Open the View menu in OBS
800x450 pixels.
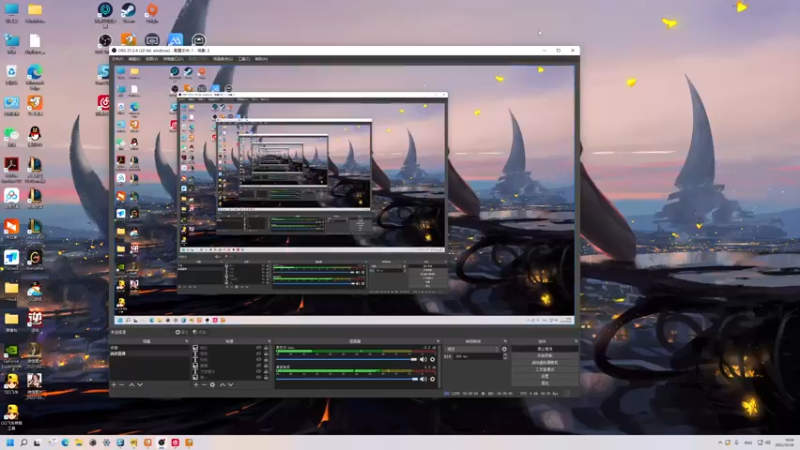pos(151,59)
